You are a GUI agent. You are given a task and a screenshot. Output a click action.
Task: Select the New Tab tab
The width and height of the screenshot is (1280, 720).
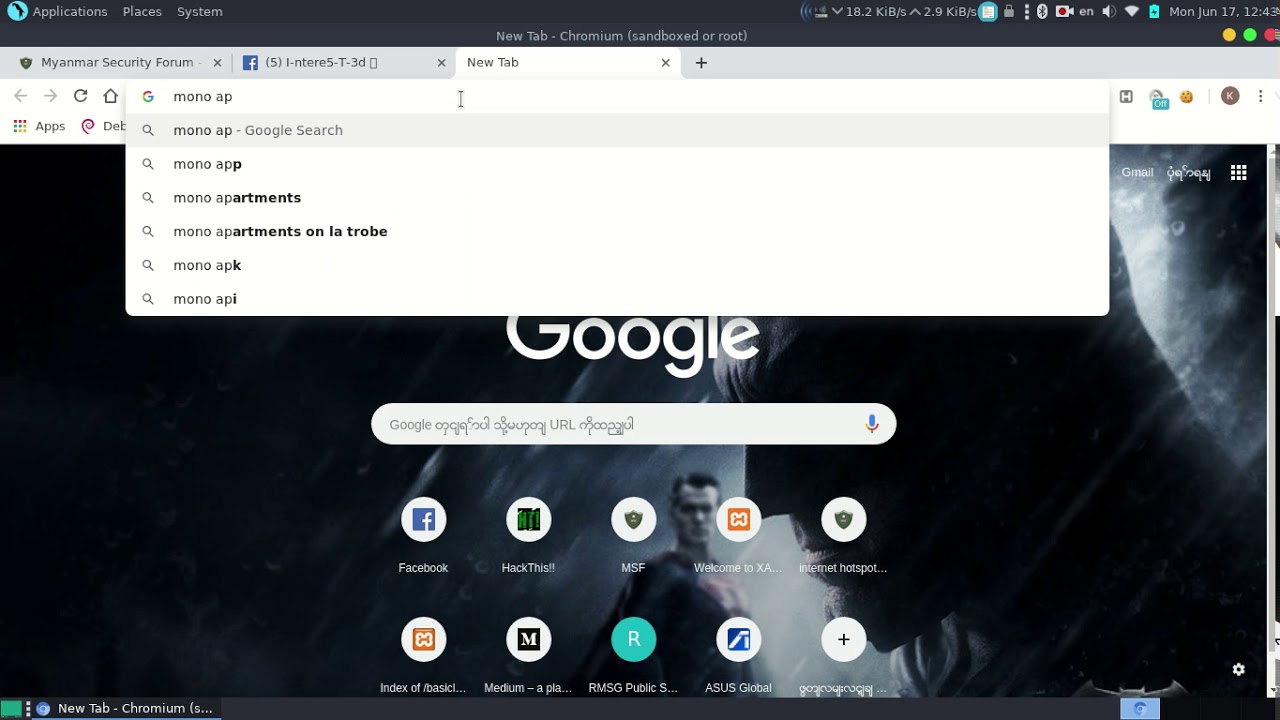click(566, 62)
